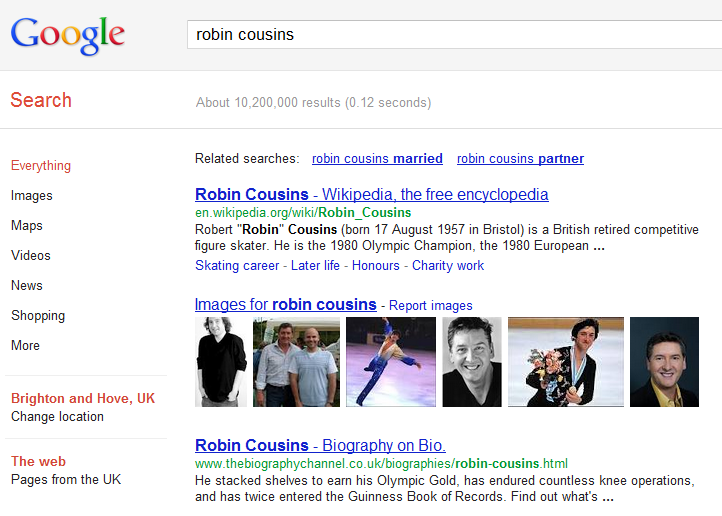Click the search box containing robin cousins
The height and width of the screenshot is (516, 722).
(x=450, y=34)
